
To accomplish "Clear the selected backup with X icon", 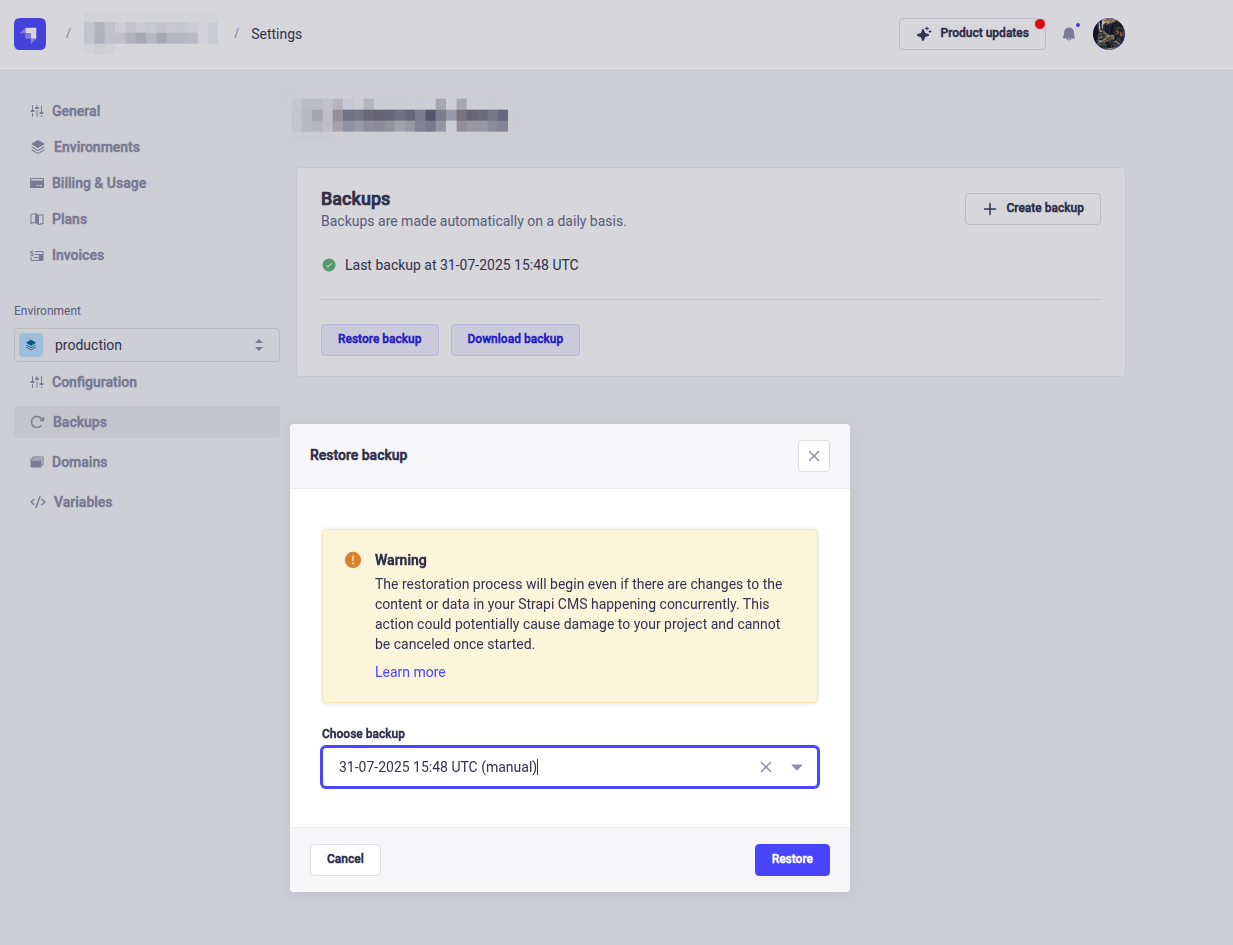I will click(x=766, y=767).
